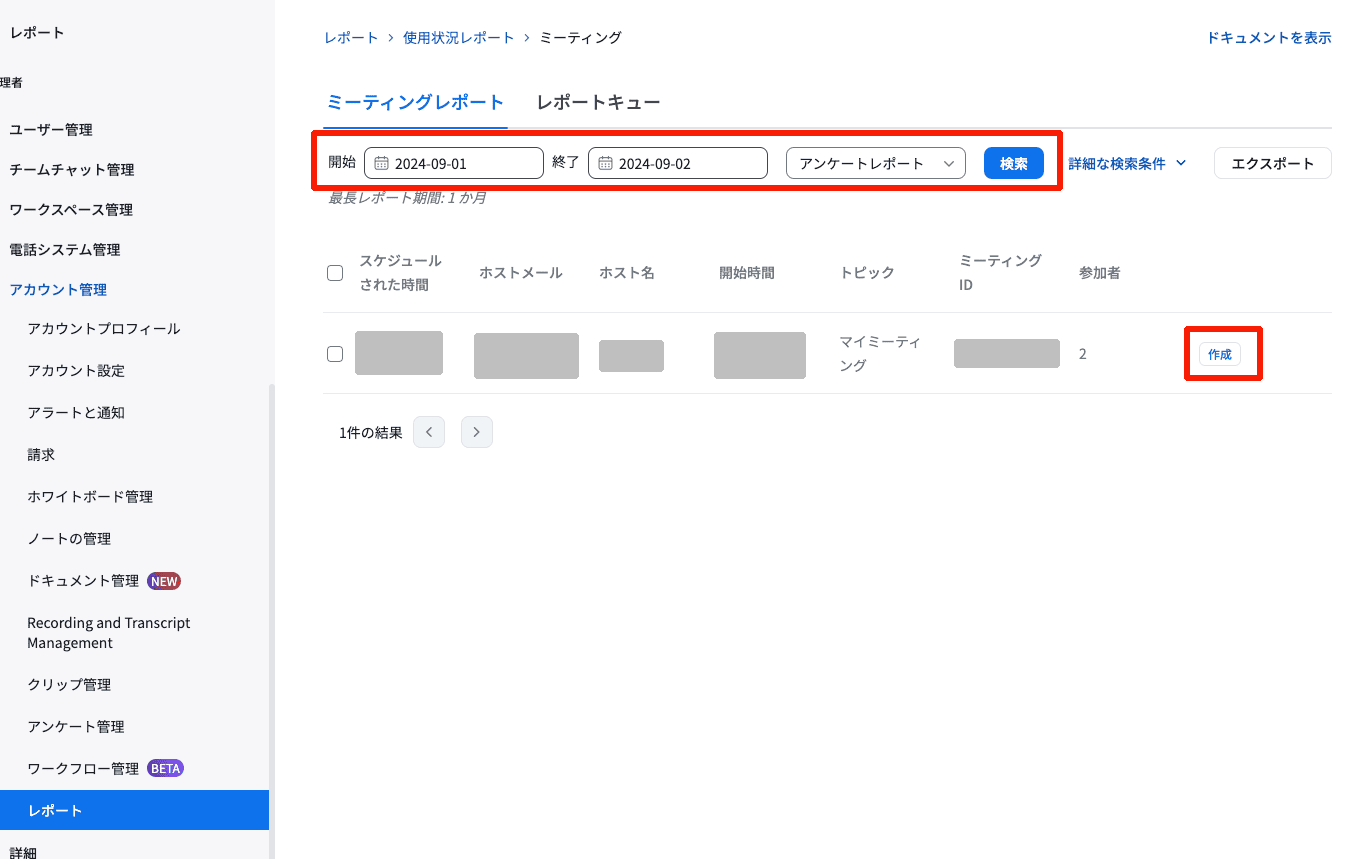
Task: Click sidebar vertical scrollbar
Action: pyautogui.click(x=272, y=620)
